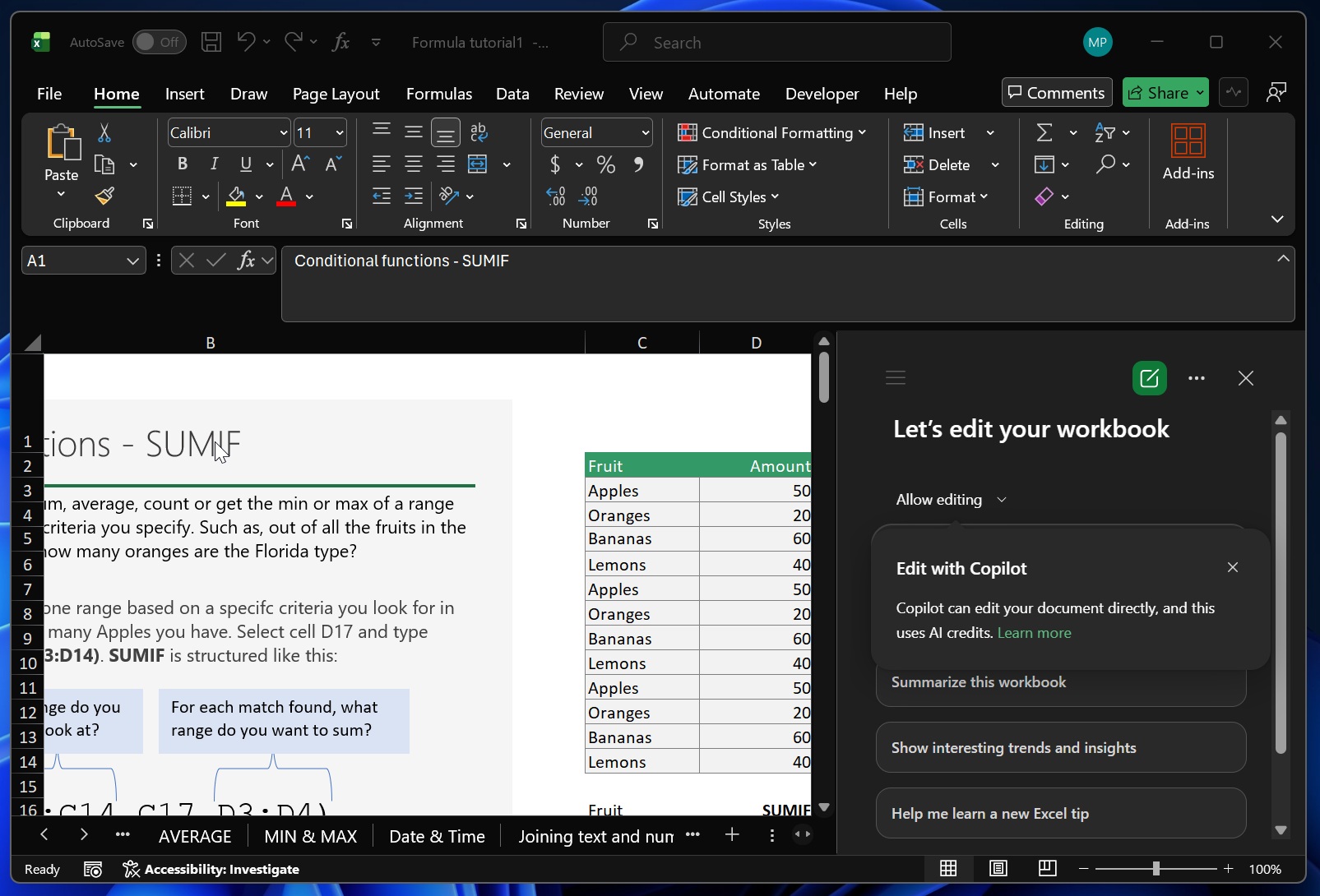The width and height of the screenshot is (1320, 896).
Task: Increase indent in Alignment group
Action: tap(413, 196)
